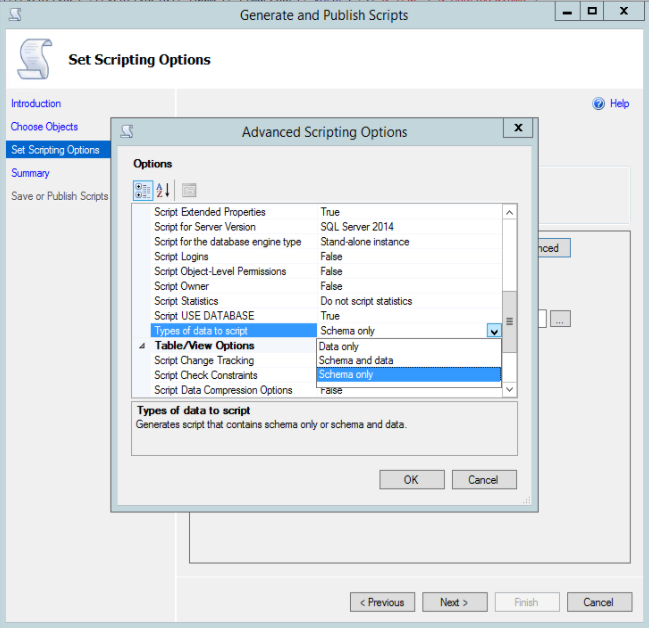Click the Next button in wizard
The width and height of the screenshot is (649, 628).
pyautogui.click(x=453, y=602)
